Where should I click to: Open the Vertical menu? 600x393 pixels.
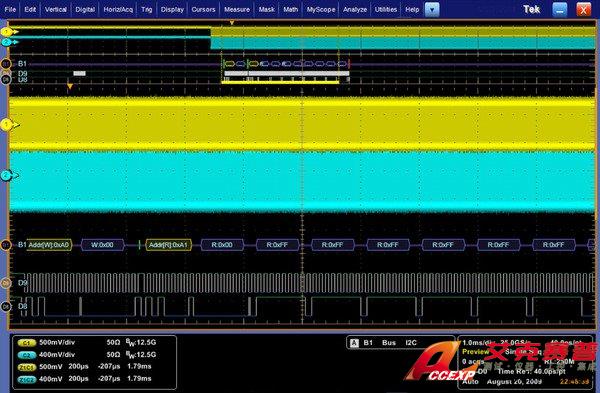click(x=55, y=10)
